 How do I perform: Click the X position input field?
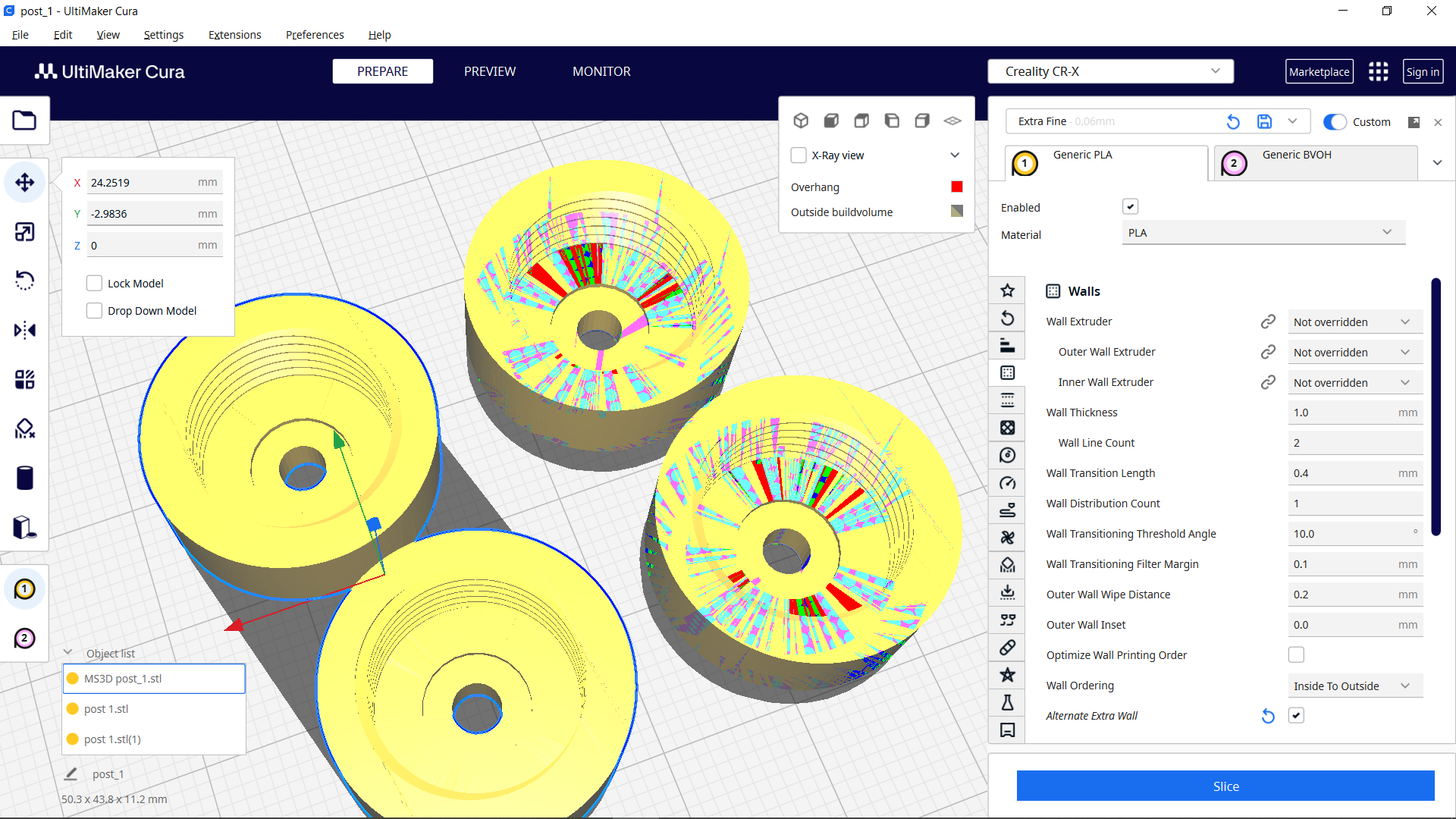click(x=155, y=183)
